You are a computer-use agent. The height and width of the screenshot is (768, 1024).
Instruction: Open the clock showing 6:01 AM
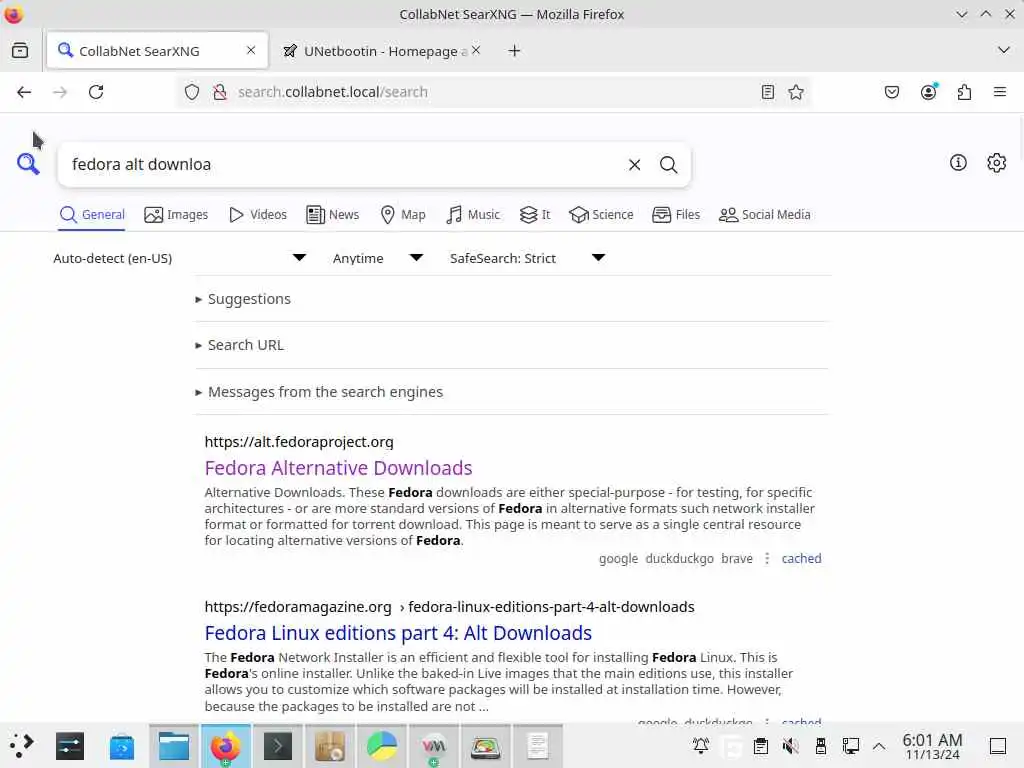[x=932, y=746]
